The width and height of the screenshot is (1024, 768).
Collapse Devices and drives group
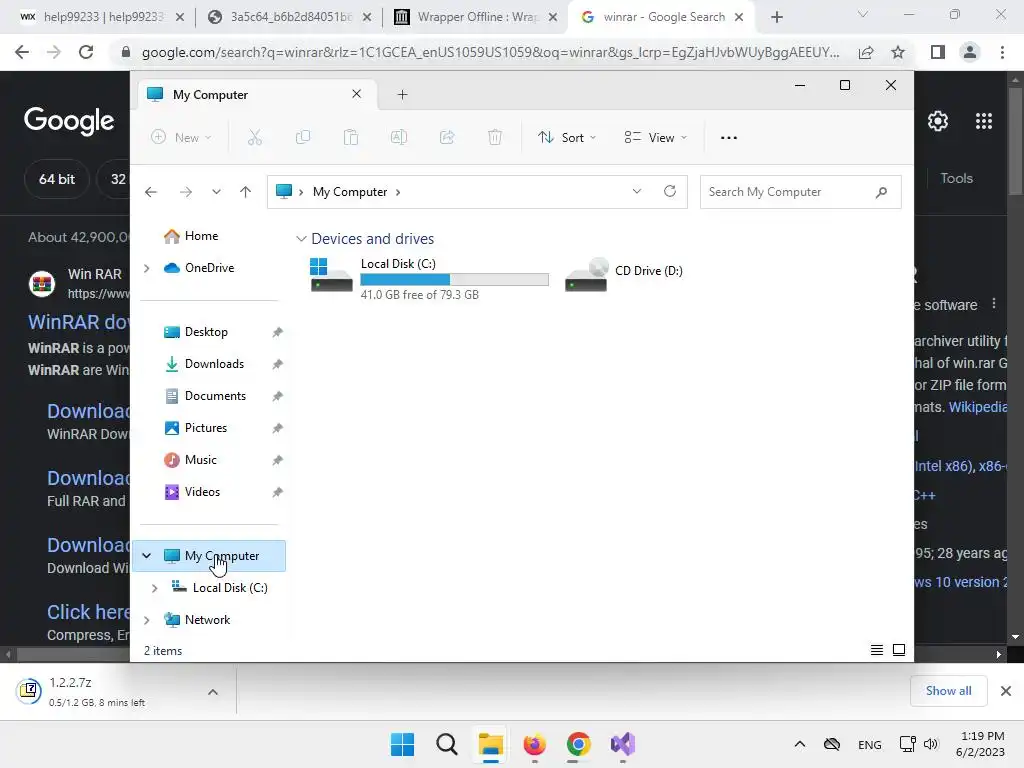pyautogui.click(x=301, y=239)
